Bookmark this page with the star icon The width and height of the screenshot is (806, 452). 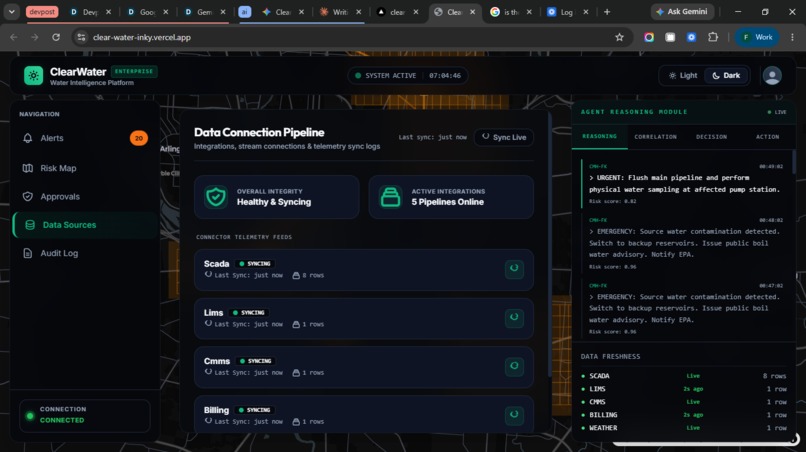pyautogui.click(x=619, y=37)
